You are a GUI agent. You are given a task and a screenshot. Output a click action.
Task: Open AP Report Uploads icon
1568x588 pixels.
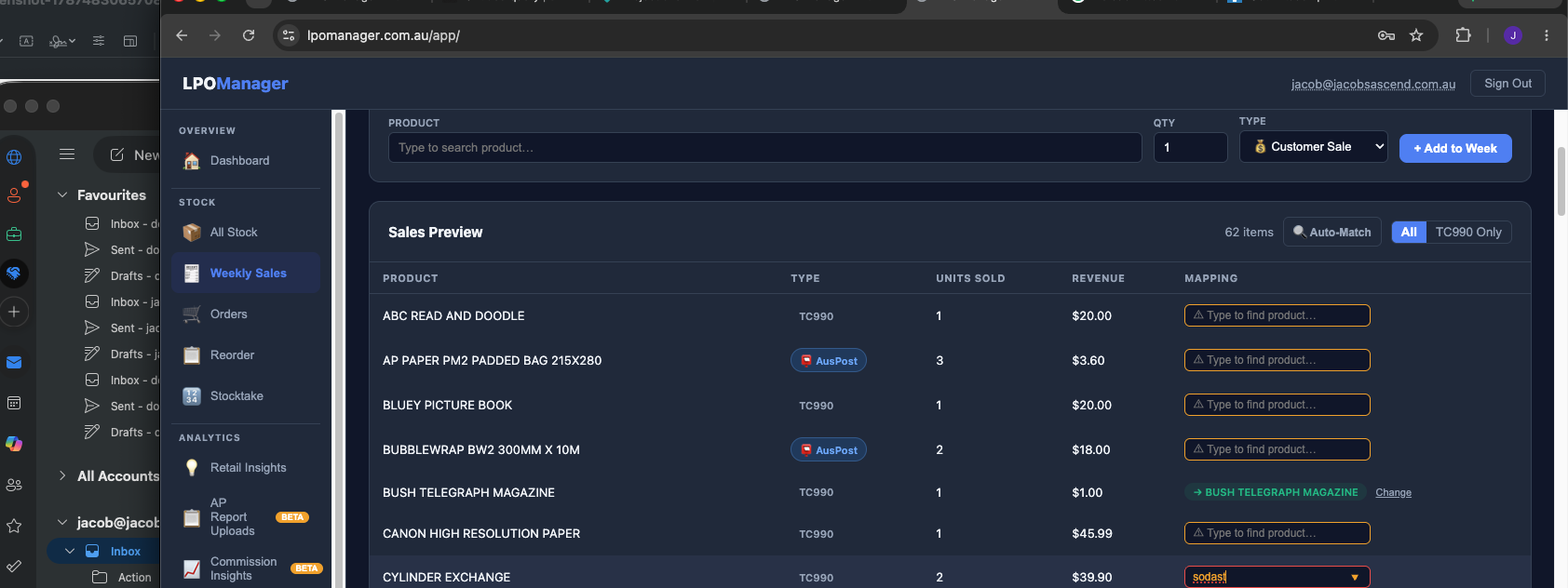click(x=192, y=517)
